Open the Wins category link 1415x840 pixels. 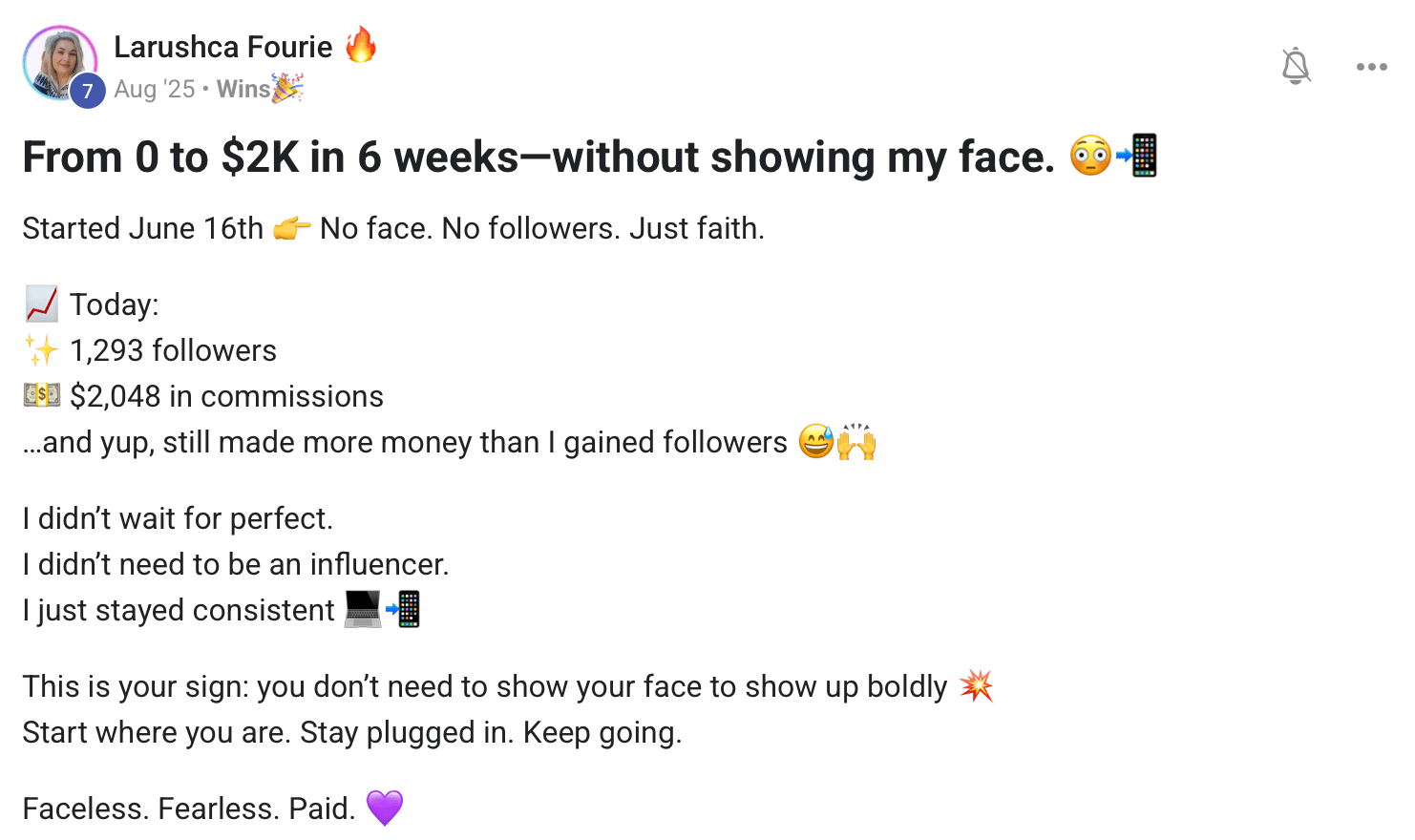click(243, 89)
